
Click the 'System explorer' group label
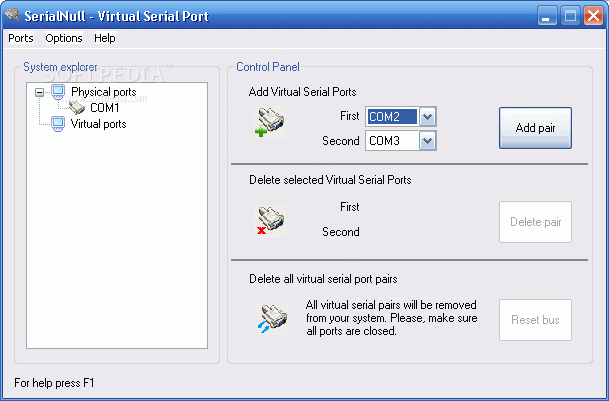click(60, 67)
